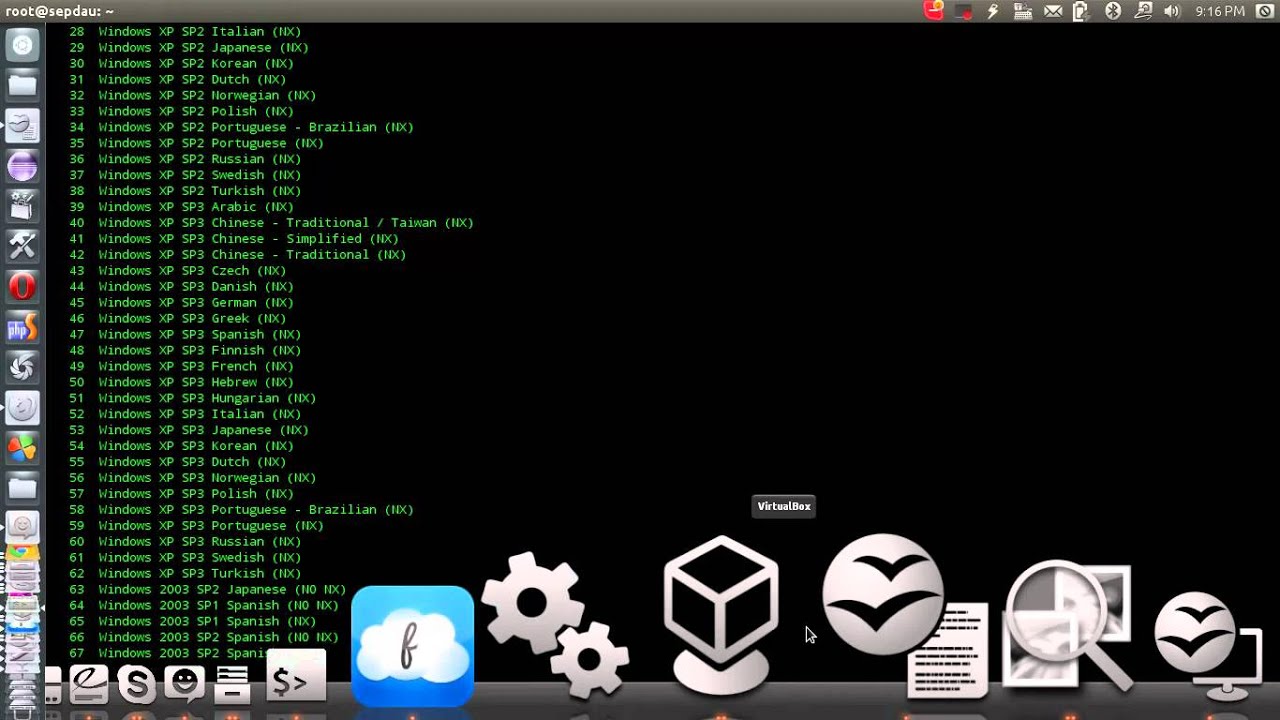
Task: Open the smiley chat bubble dock icon
Action: (185, 683)
